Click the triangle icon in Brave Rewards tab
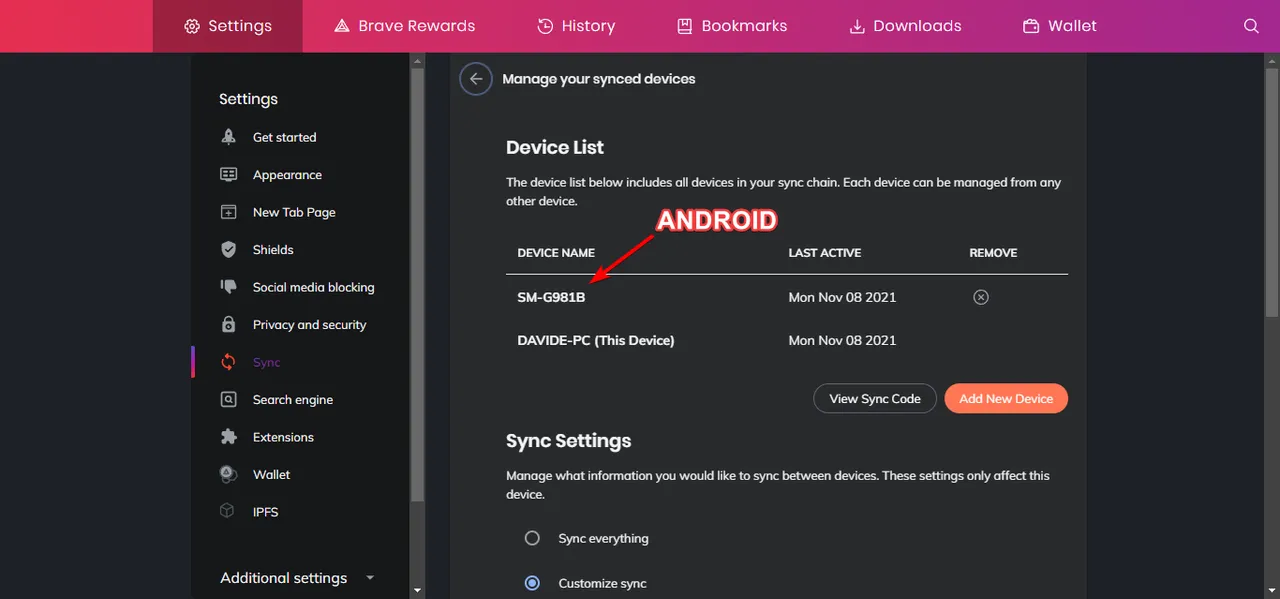This screenshot has width=1280, height=599. (342, 26)
